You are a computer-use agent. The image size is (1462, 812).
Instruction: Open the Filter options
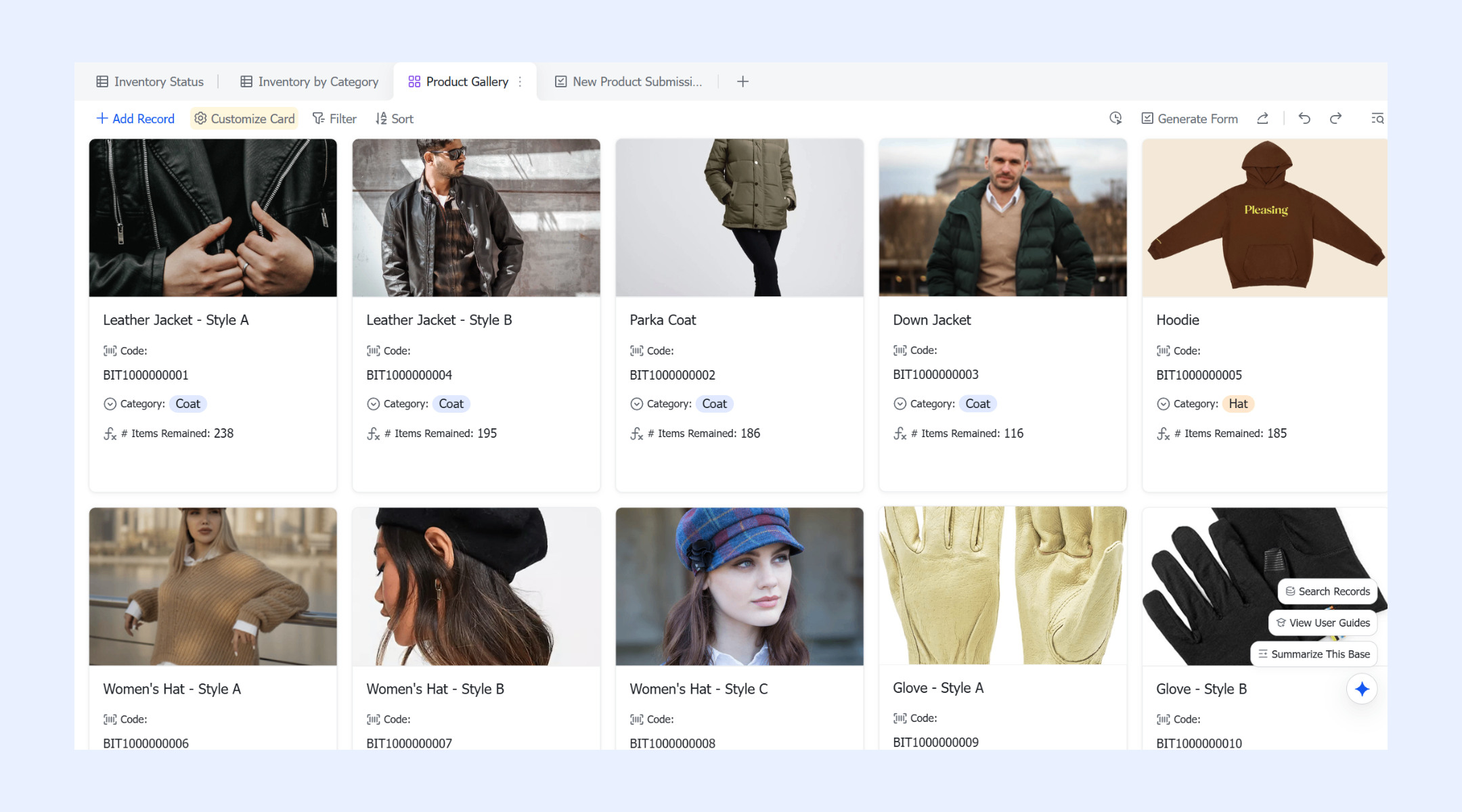[x=334, y=118]
